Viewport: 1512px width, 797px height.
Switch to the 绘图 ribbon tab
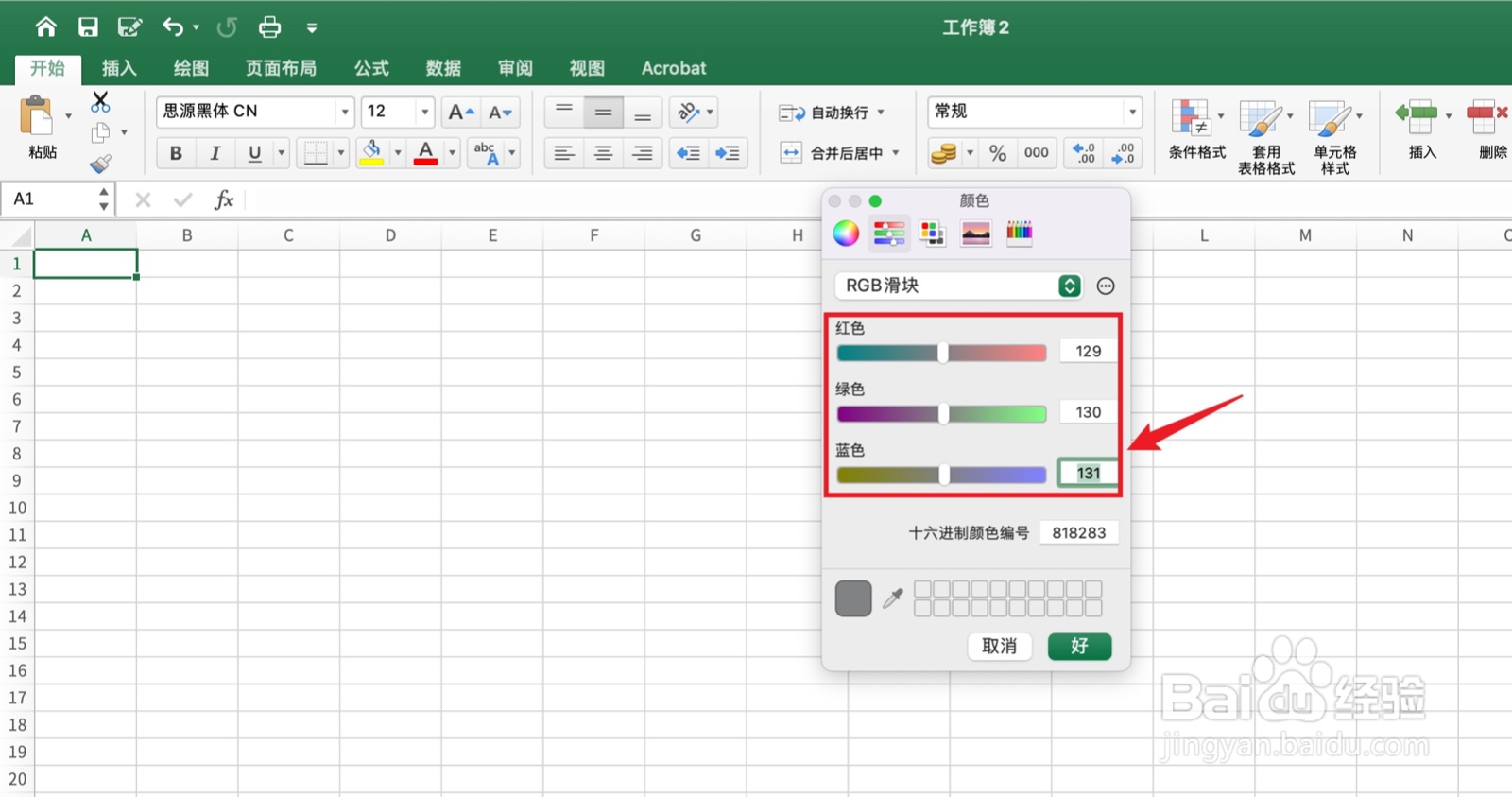click(191, 68)
